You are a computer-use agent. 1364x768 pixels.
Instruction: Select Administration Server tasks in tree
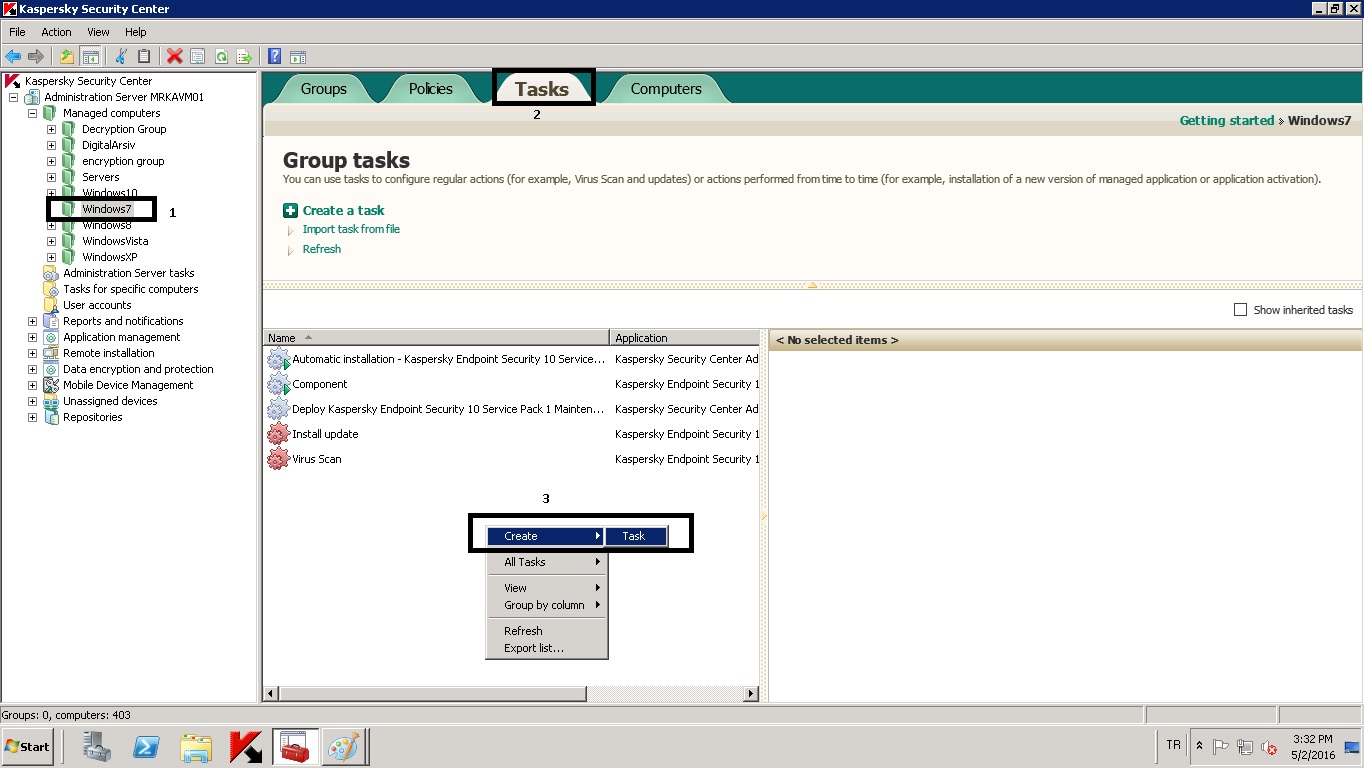point(128,273)
